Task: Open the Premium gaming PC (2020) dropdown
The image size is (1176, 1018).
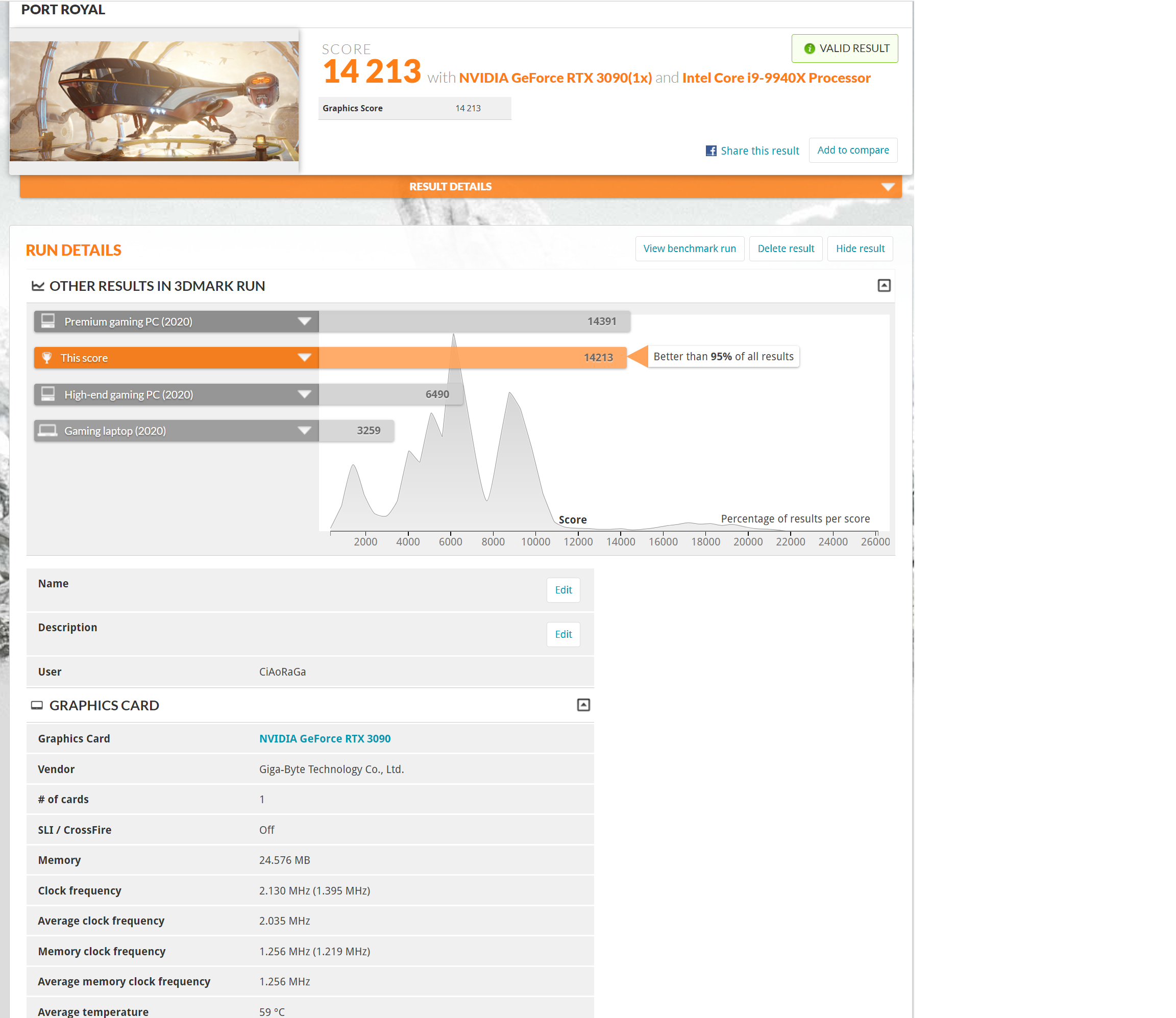Action: pyautogui.click(x=305, y=321)
